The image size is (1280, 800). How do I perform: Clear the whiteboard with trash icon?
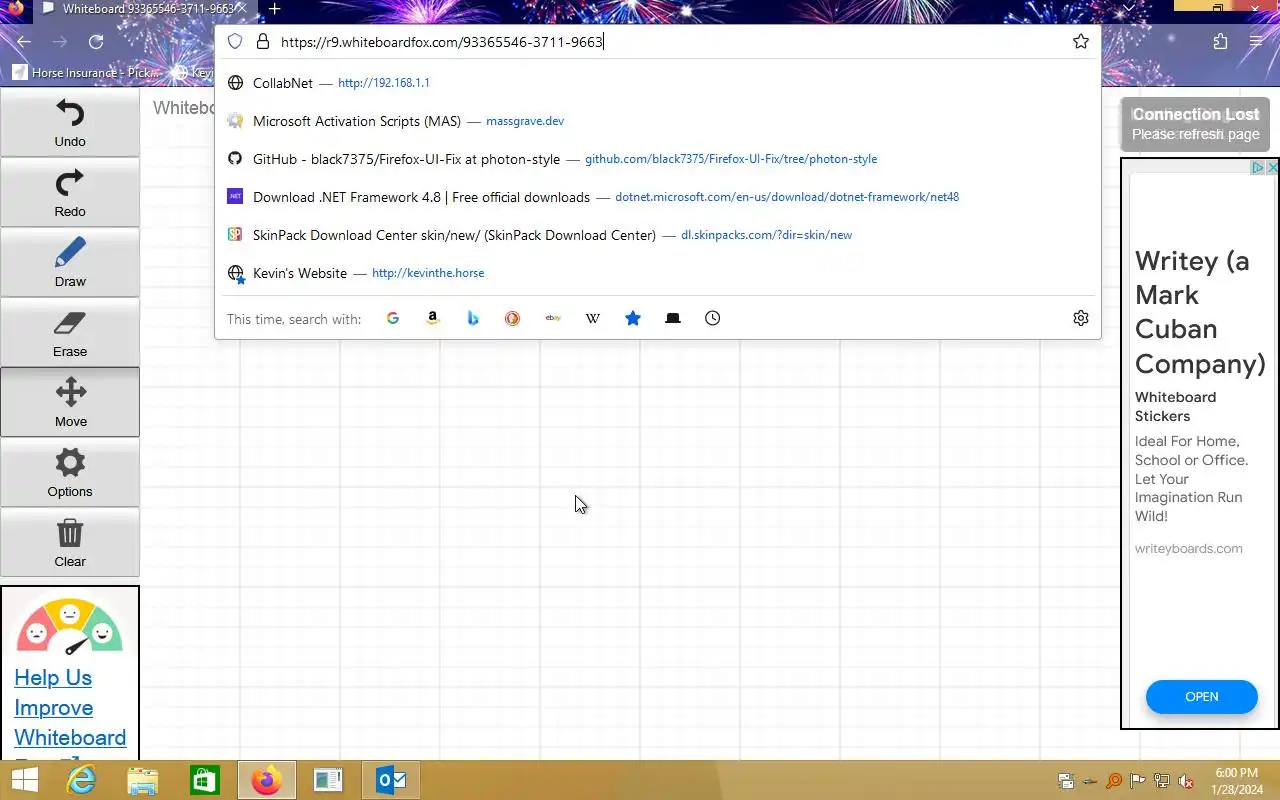70,542
